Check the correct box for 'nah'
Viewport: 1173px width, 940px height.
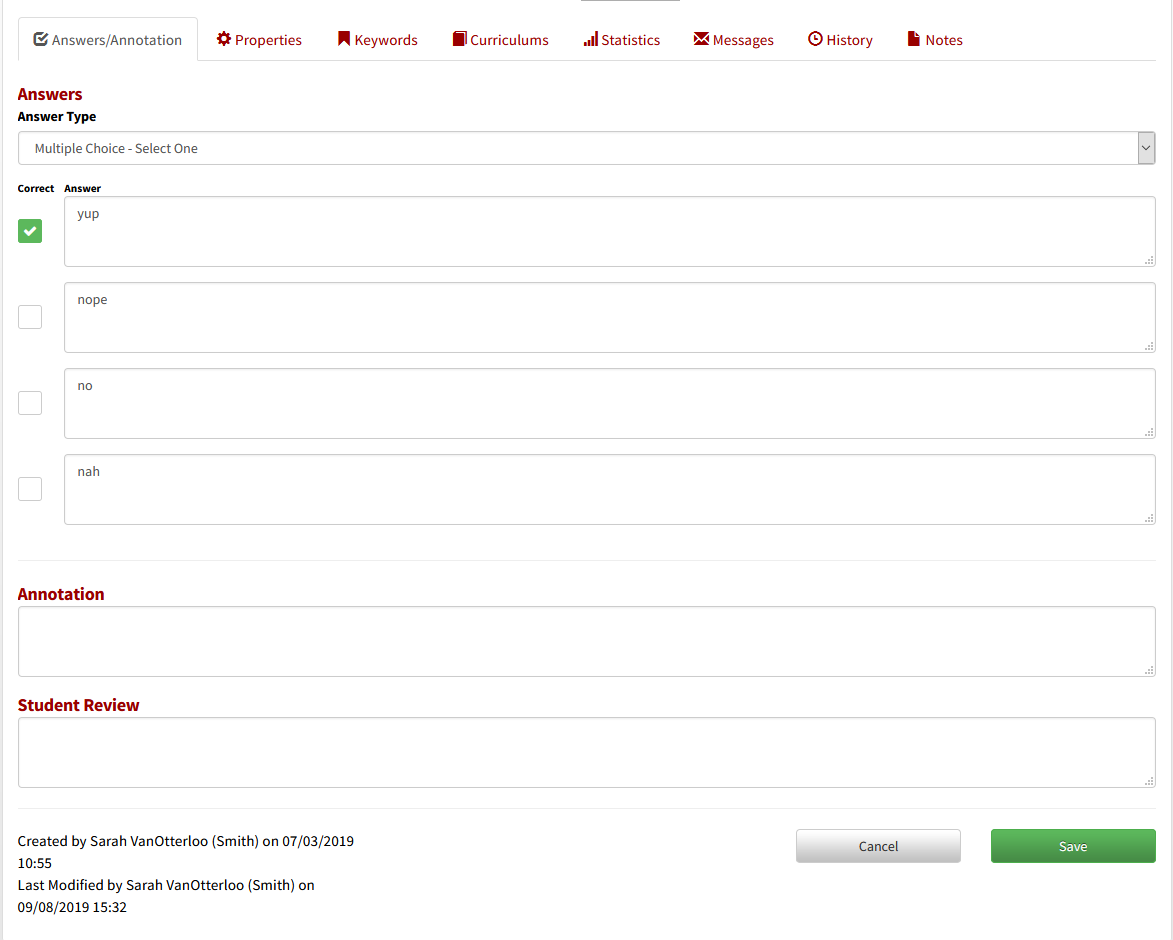click(30, 489)
